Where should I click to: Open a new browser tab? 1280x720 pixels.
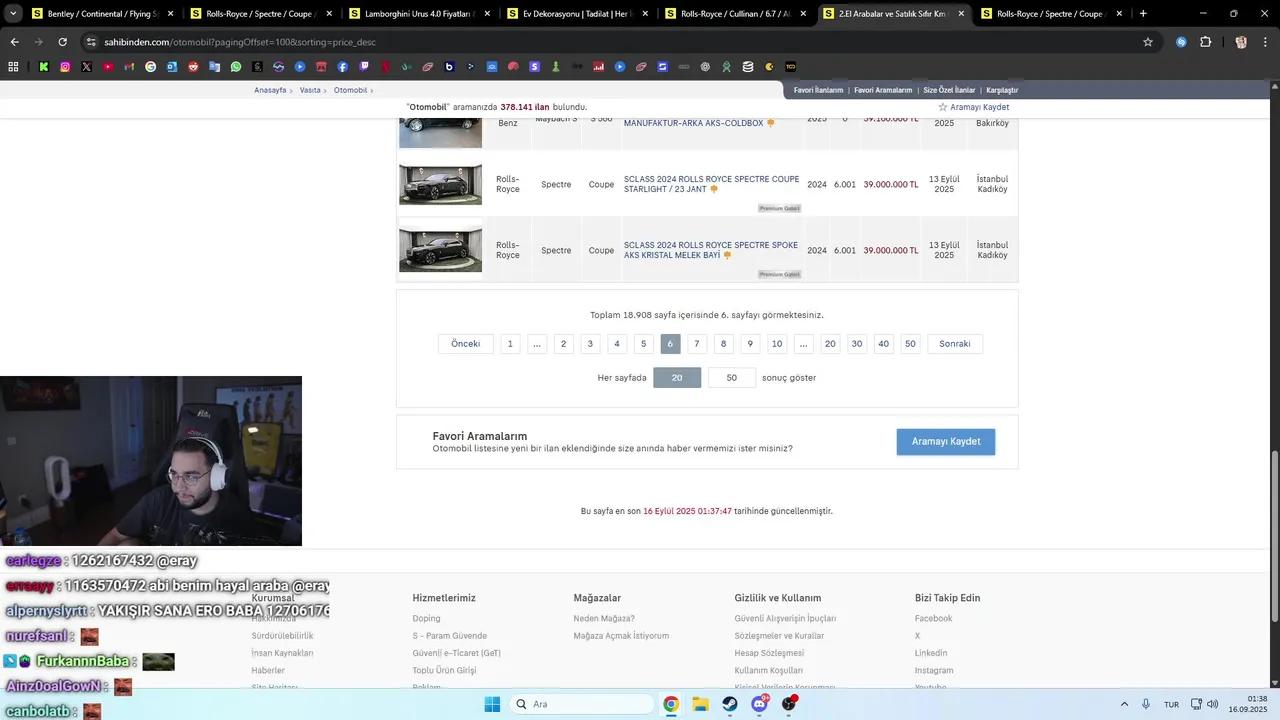[x=1143, y=14]
